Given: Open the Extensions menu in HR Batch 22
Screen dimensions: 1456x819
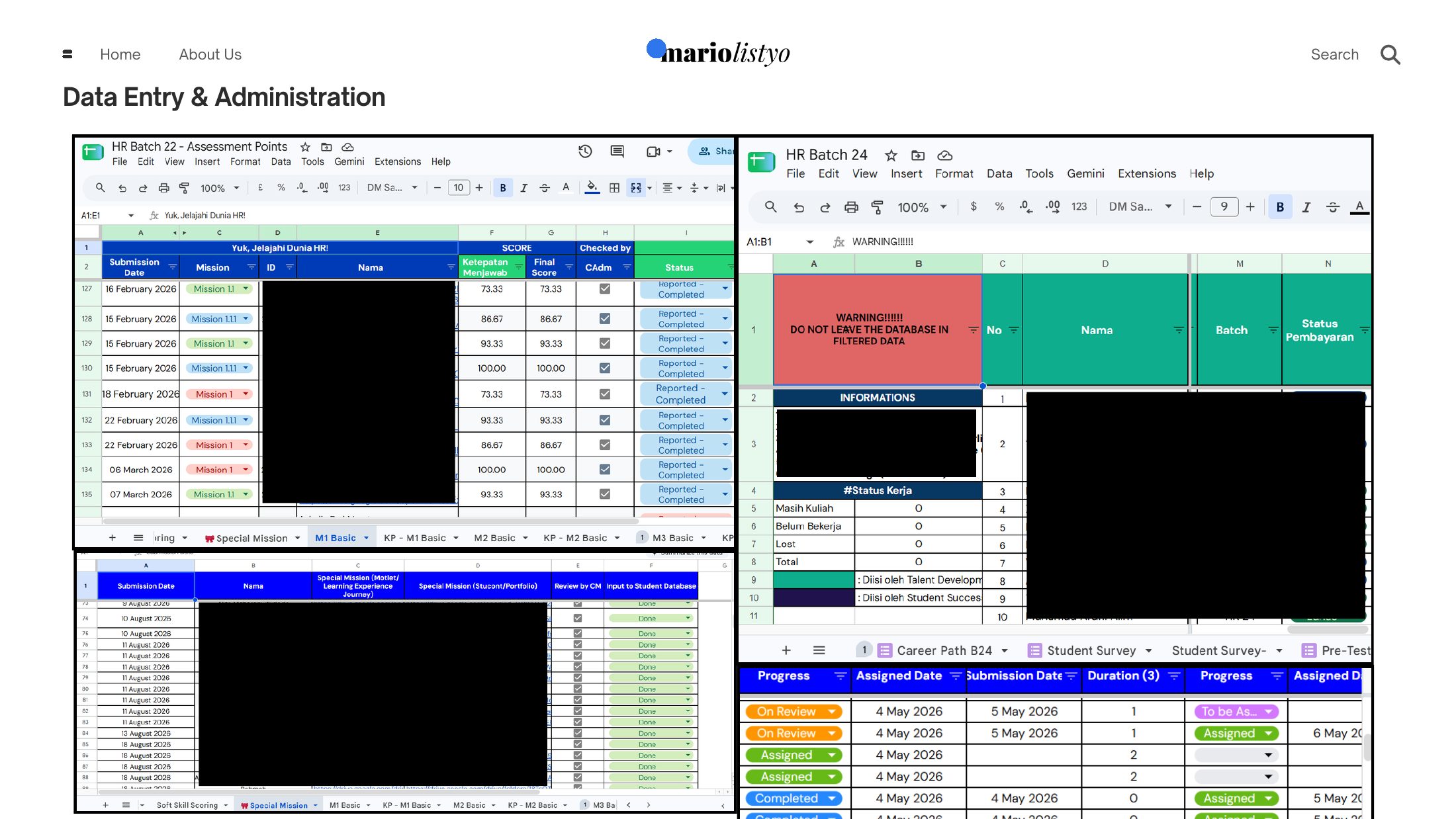Looking at the screenshot, I should [398, 161].
